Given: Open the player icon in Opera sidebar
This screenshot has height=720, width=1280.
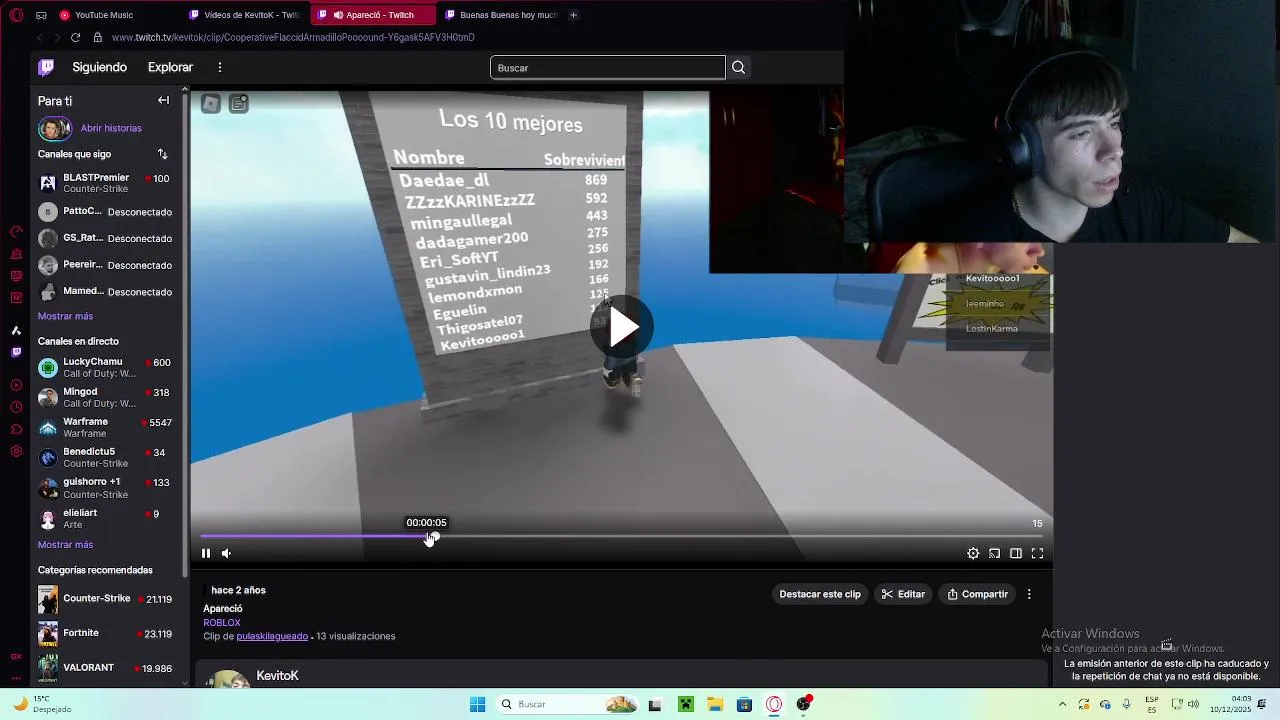Looking at the screenshot, I should coord(16,385).
